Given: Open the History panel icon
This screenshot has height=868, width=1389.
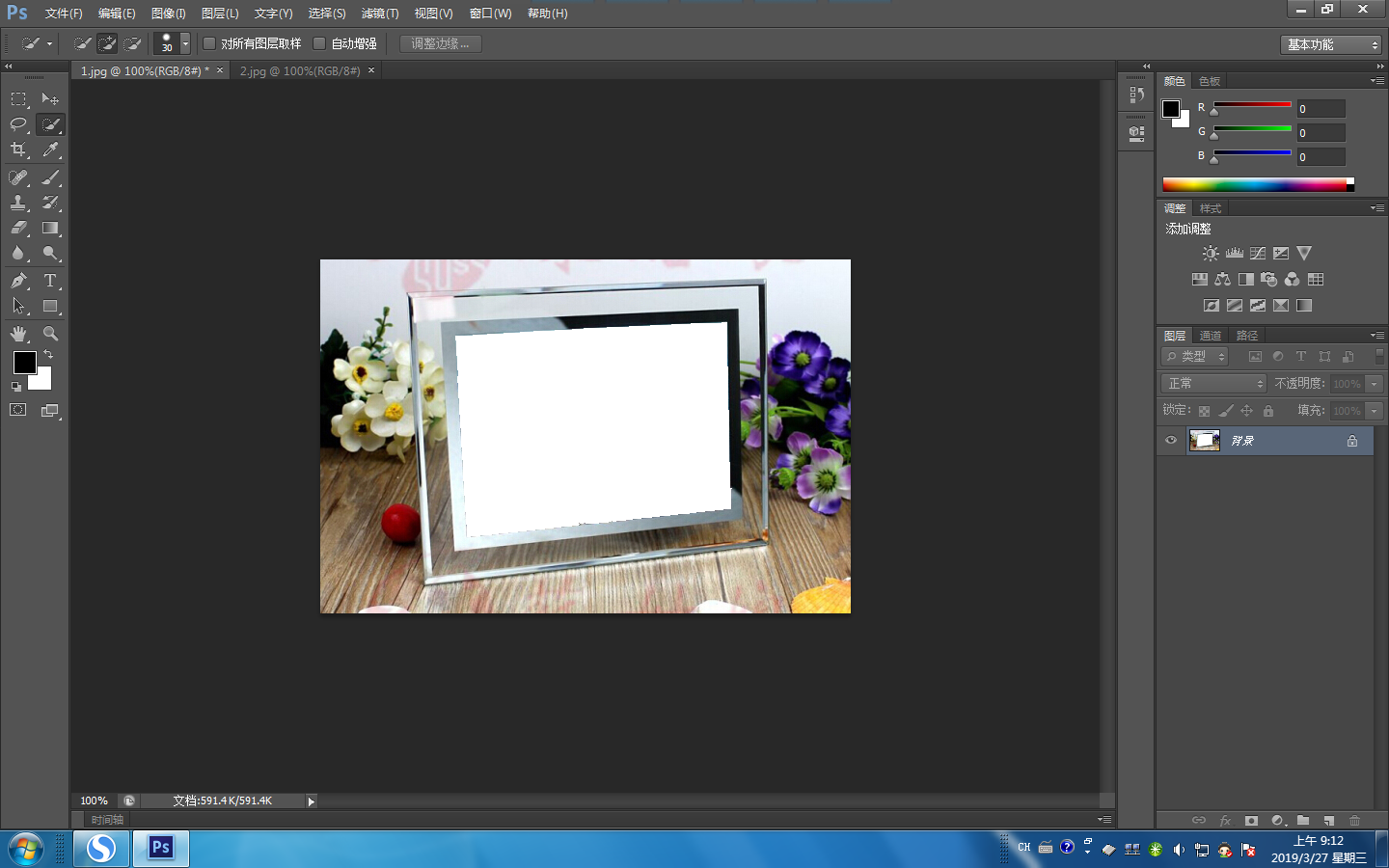Looking at the screenshot, I should click(x=1136, y=95).
